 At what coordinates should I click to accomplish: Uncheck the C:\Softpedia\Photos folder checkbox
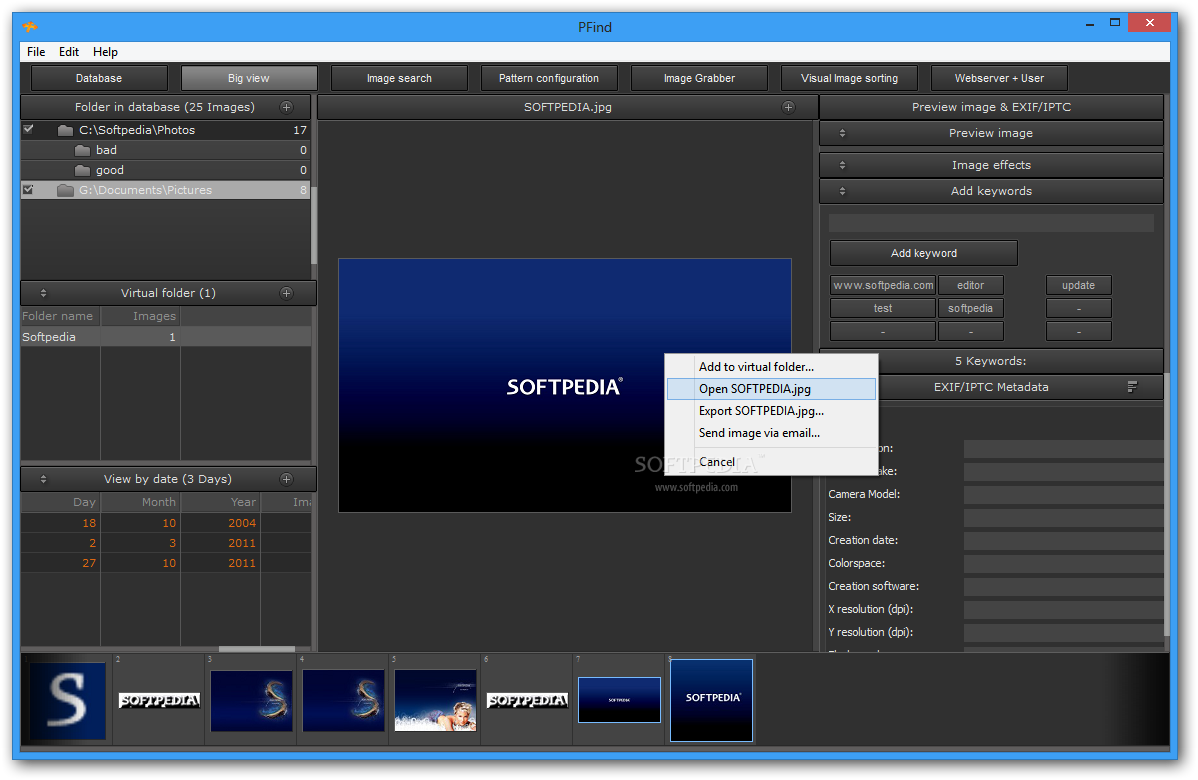[28, 129]
